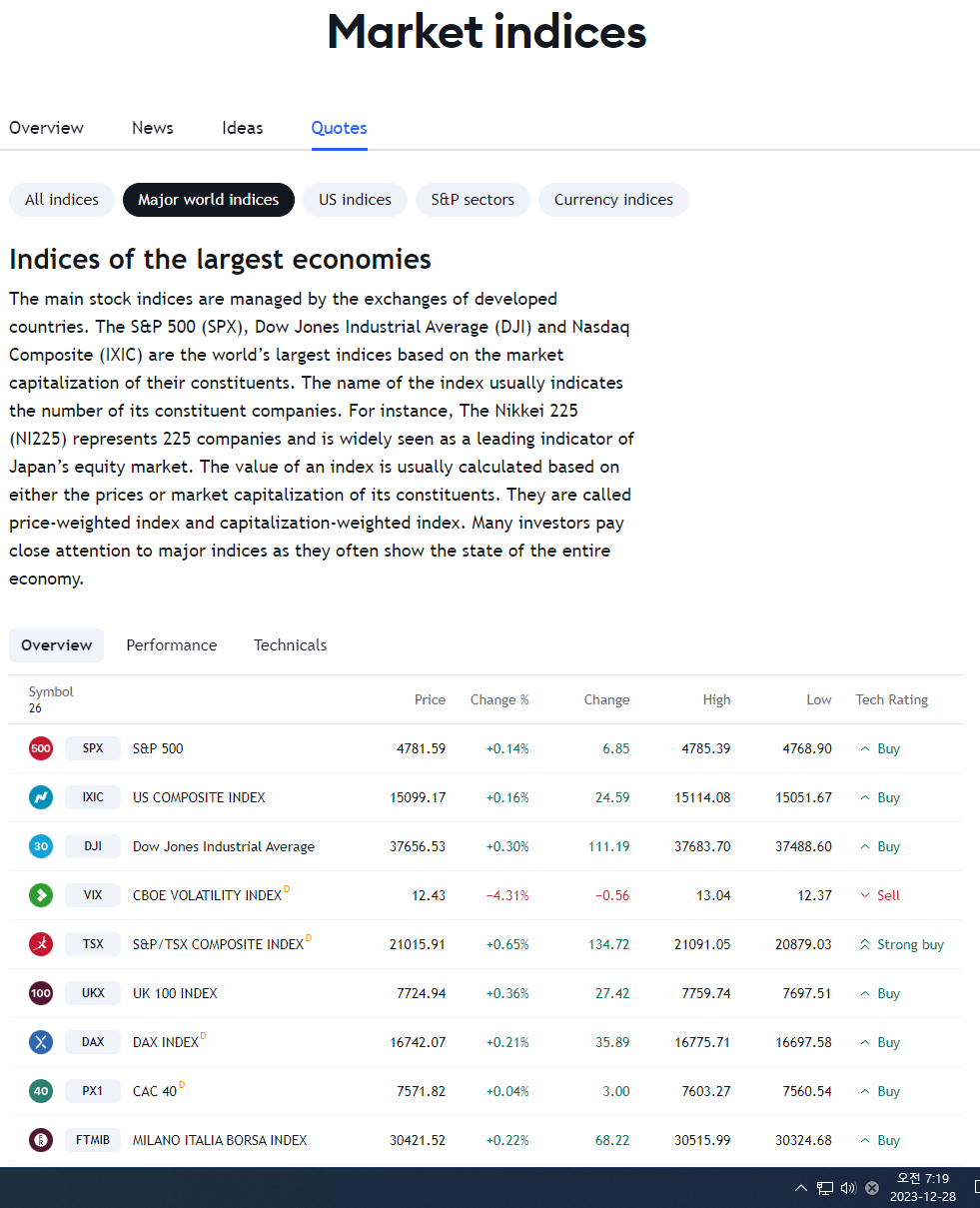Select the table Overview view tab

(57, 645)
